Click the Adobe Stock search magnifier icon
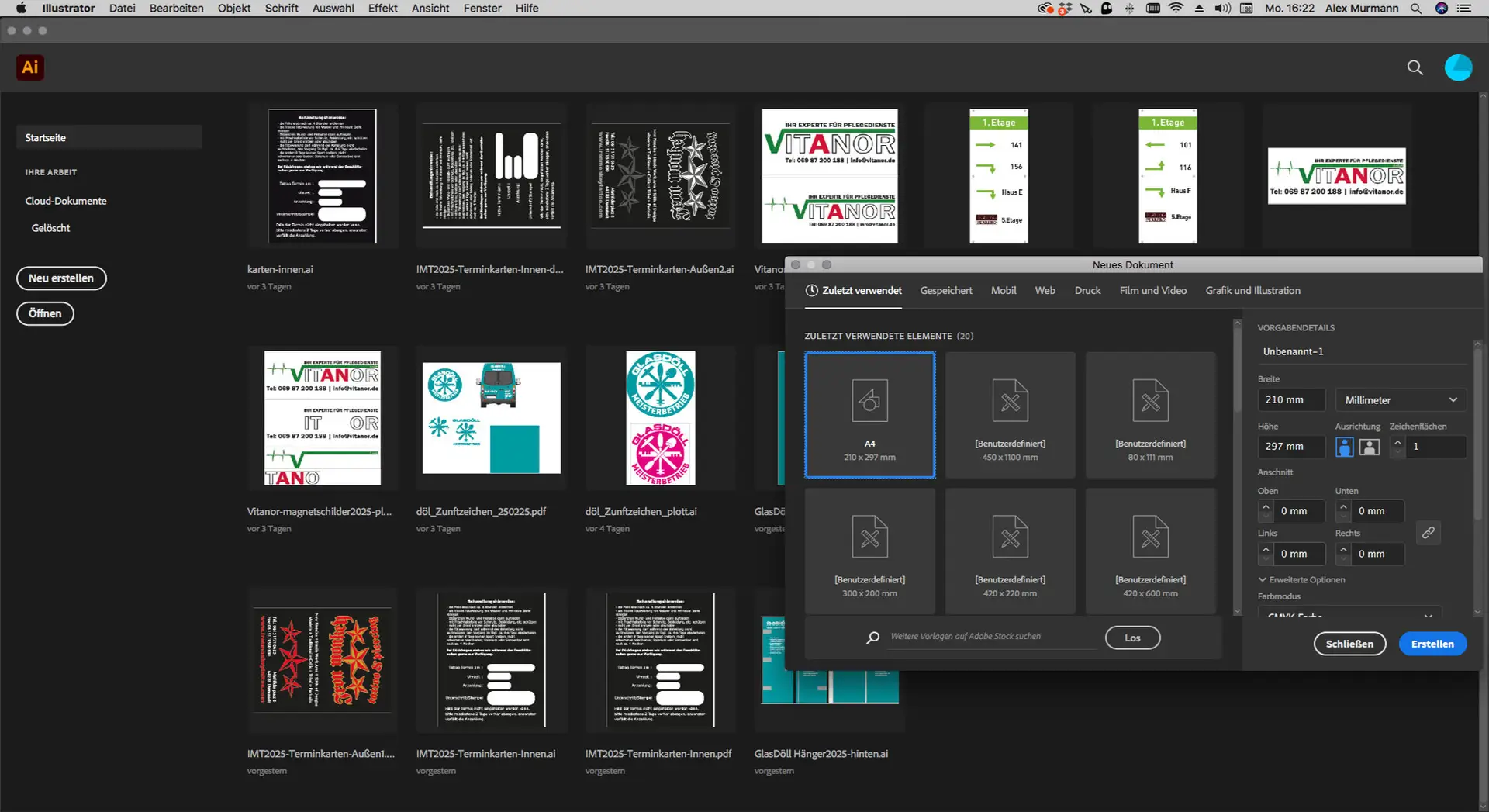Screen dimensions: 1489x812 coord(873,638)
